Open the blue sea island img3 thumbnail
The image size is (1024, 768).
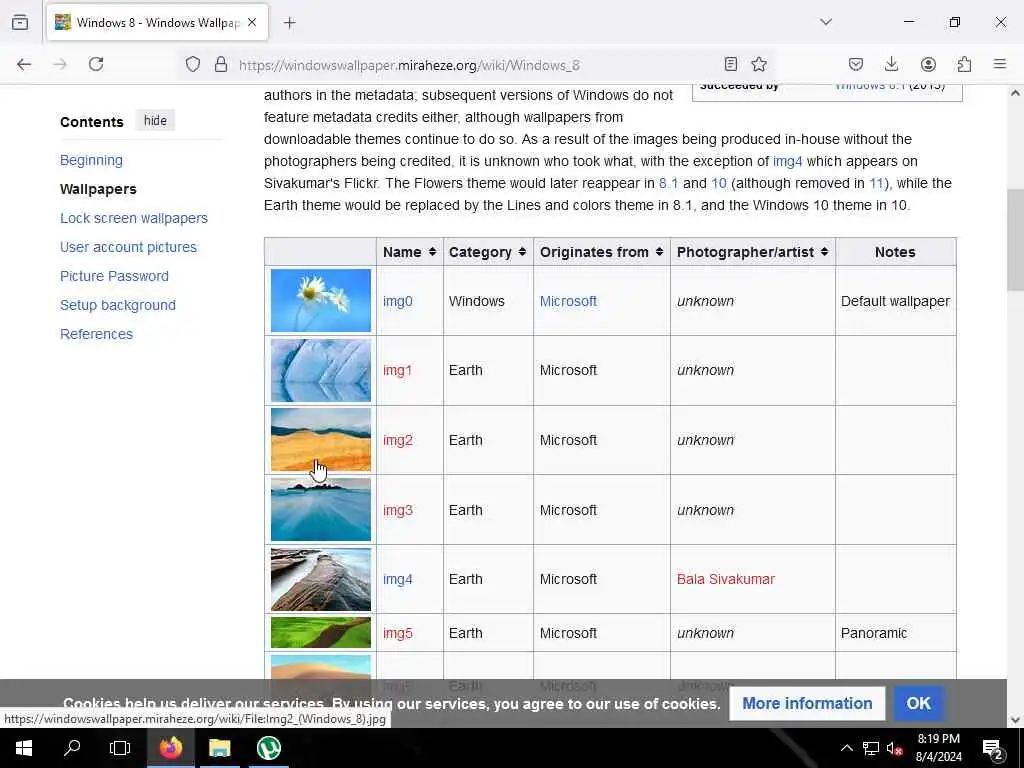(x=321, y=509)
